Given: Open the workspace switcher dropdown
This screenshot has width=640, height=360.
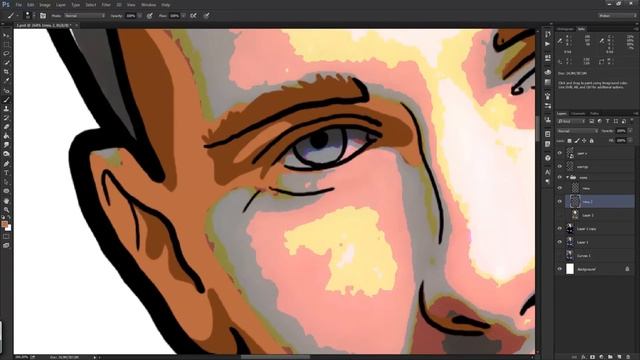Looking at the screenshot, I should pos(617,16).
